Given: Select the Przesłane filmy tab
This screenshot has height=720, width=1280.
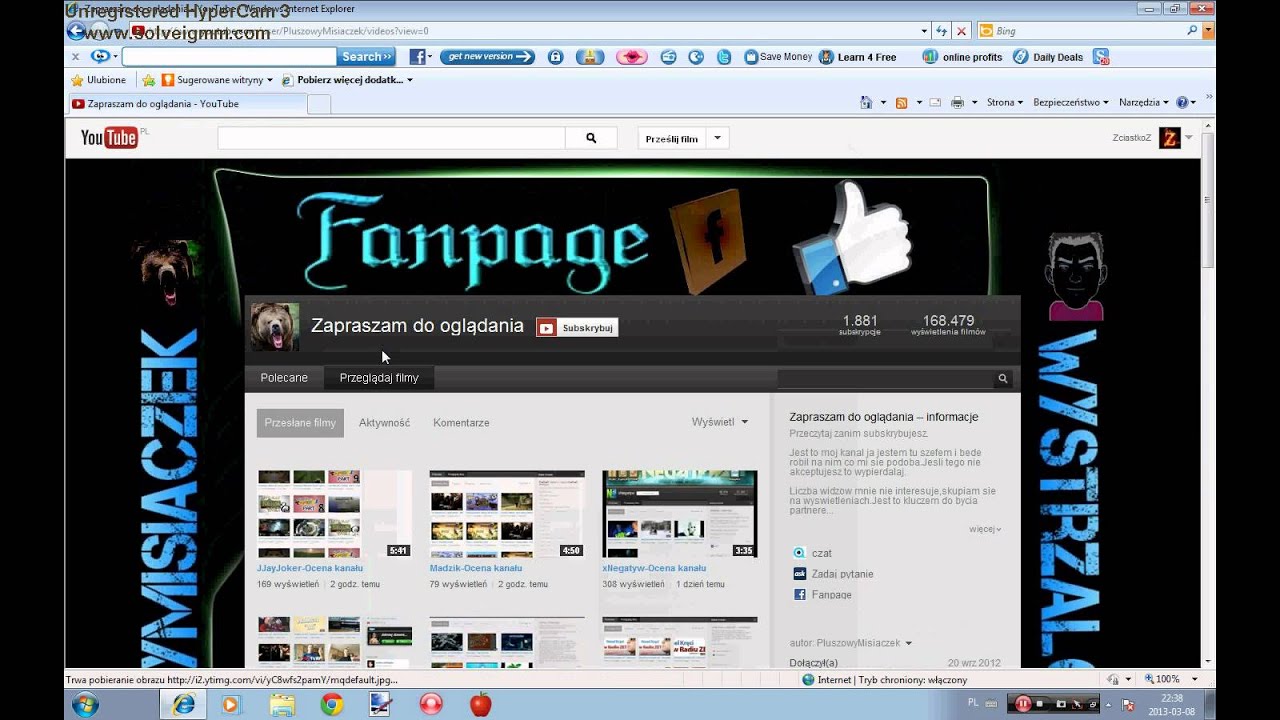Looking at the screenshot, I should tap(300, 423).
